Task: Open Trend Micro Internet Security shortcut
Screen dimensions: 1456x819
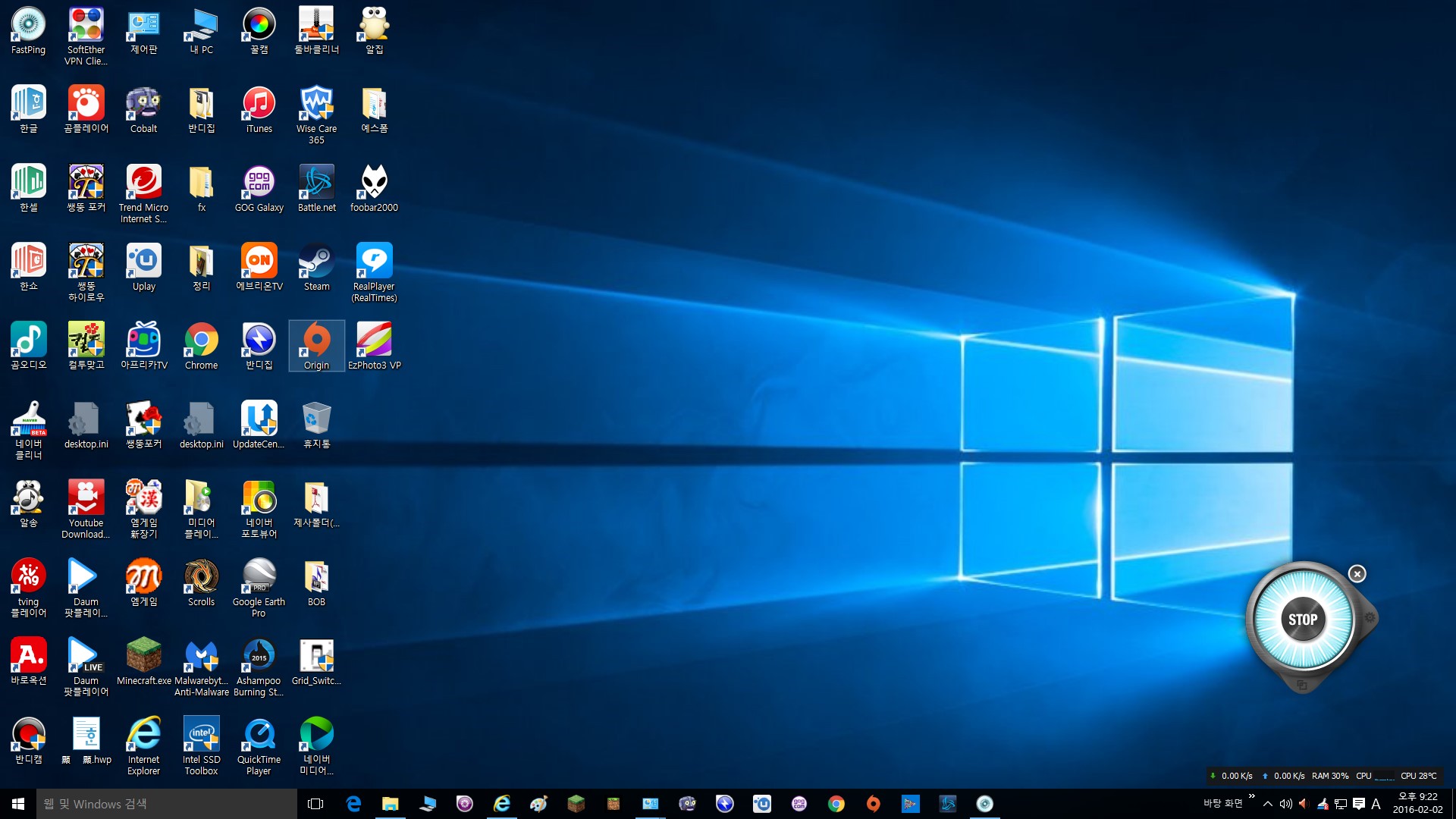Action: 143,194
